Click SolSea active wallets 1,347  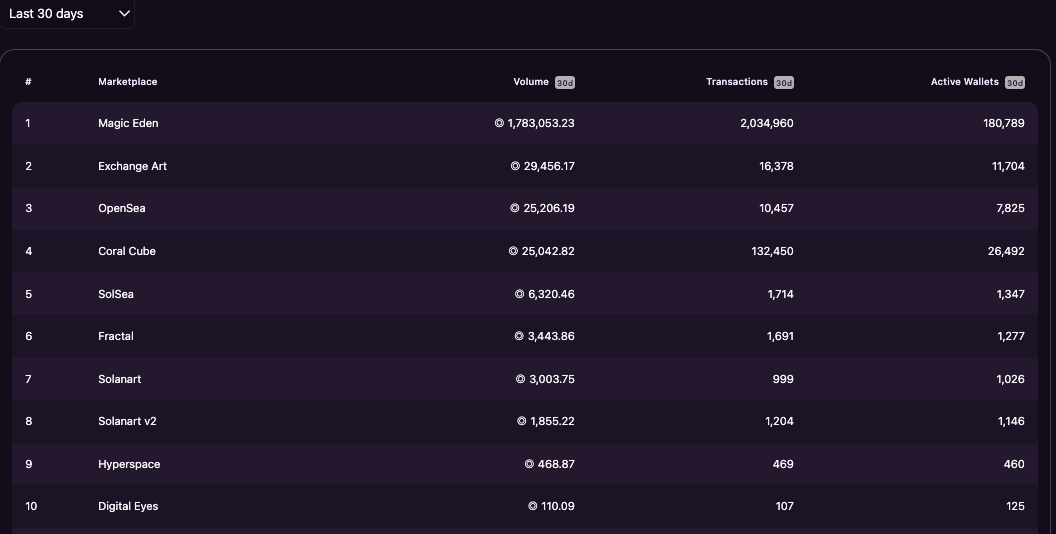[x=1010, y=294]
